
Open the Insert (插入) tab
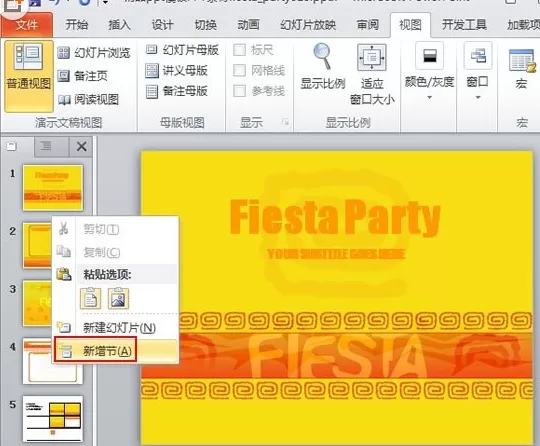(x=120, y=25)
